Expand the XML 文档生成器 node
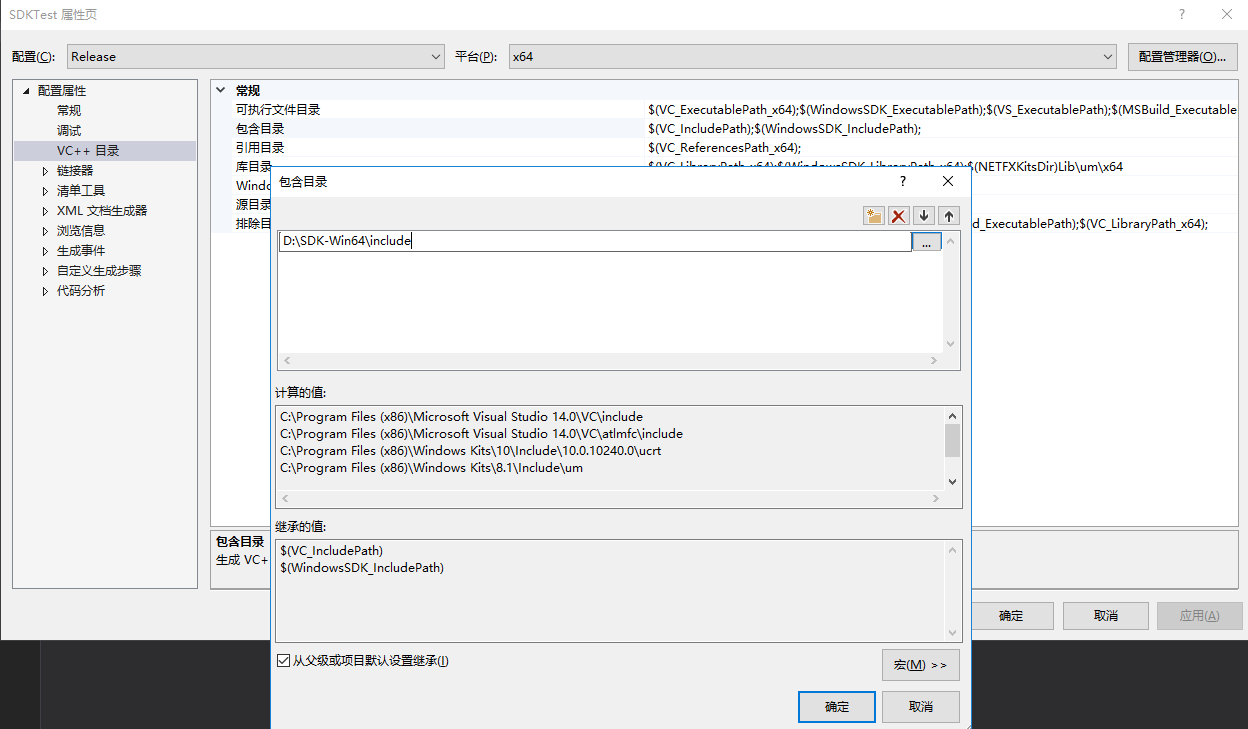1248x729 pixels. point(45,211)
